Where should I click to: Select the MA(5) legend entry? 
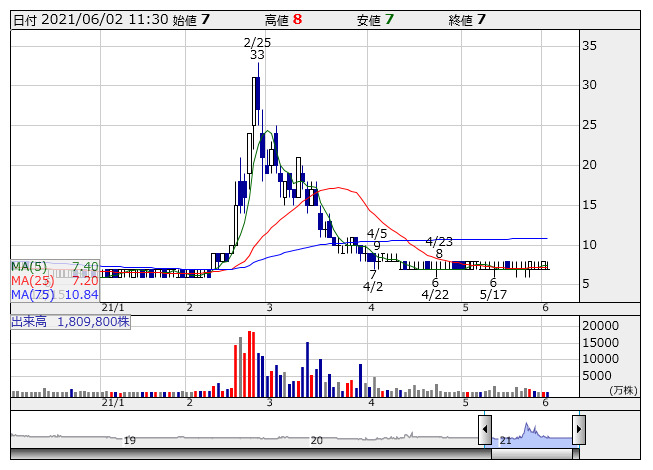[x=55, y=266]
